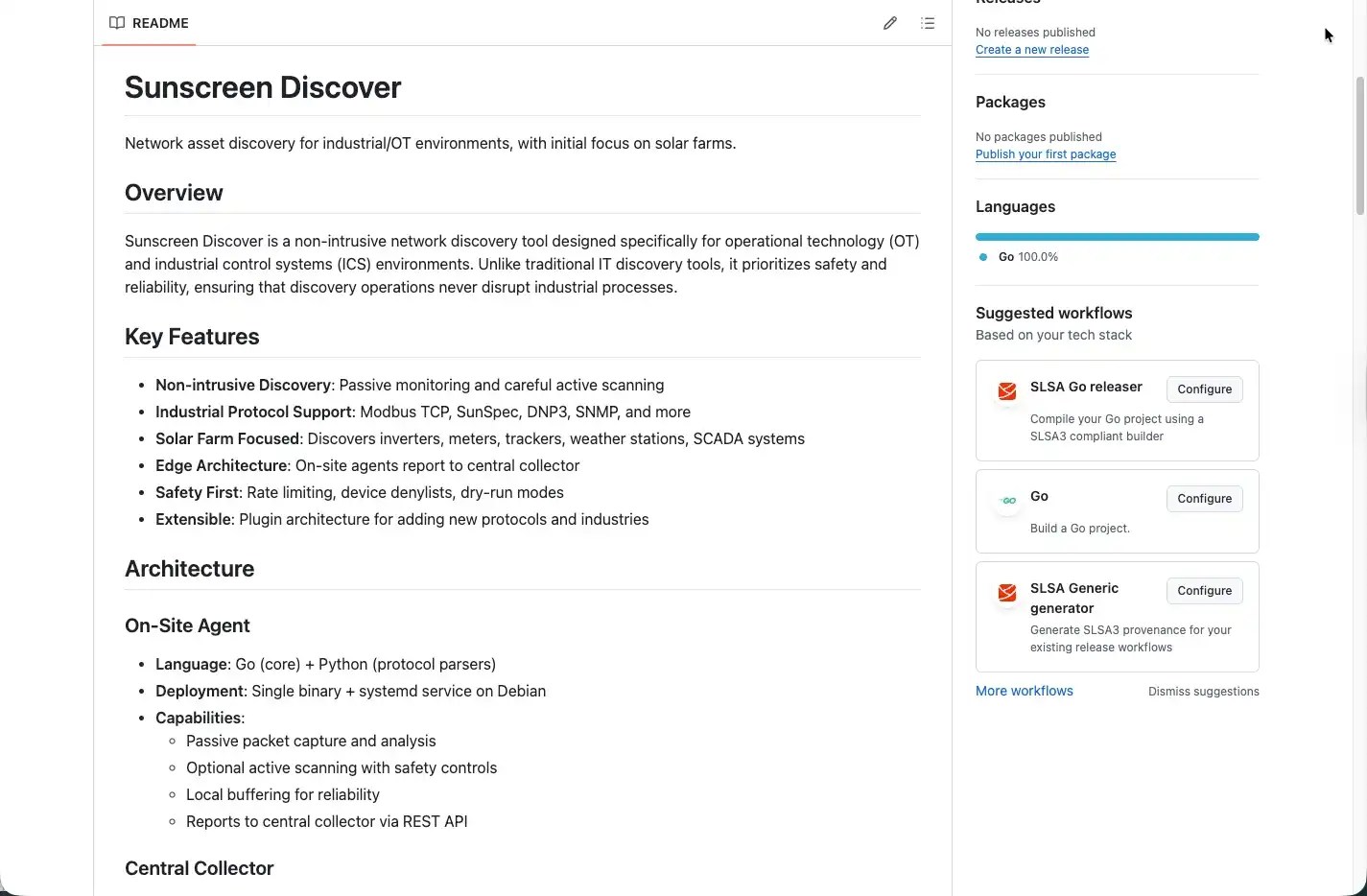This screenshot has width=1367, height=896.
Task: Click the book icon beside README
Action: pyautogui.click(x=117, y=23)
